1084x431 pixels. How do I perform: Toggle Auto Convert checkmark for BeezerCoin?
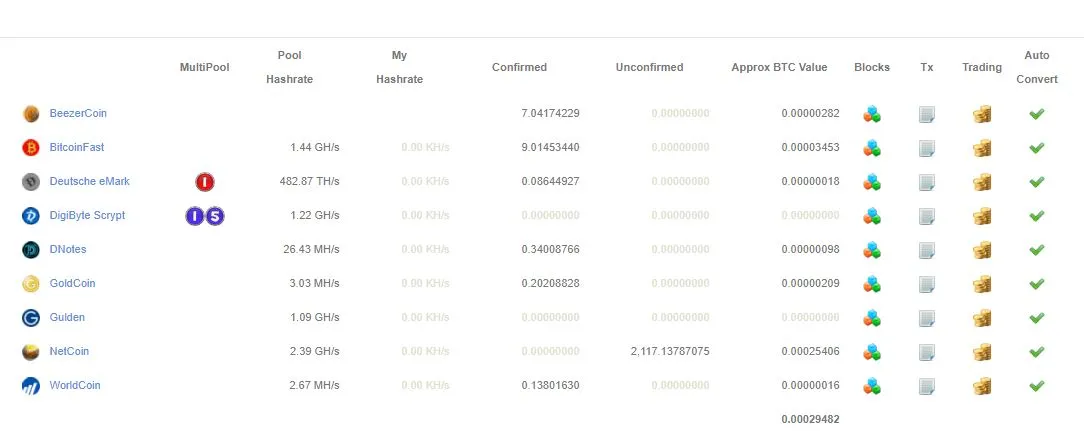1036,113
